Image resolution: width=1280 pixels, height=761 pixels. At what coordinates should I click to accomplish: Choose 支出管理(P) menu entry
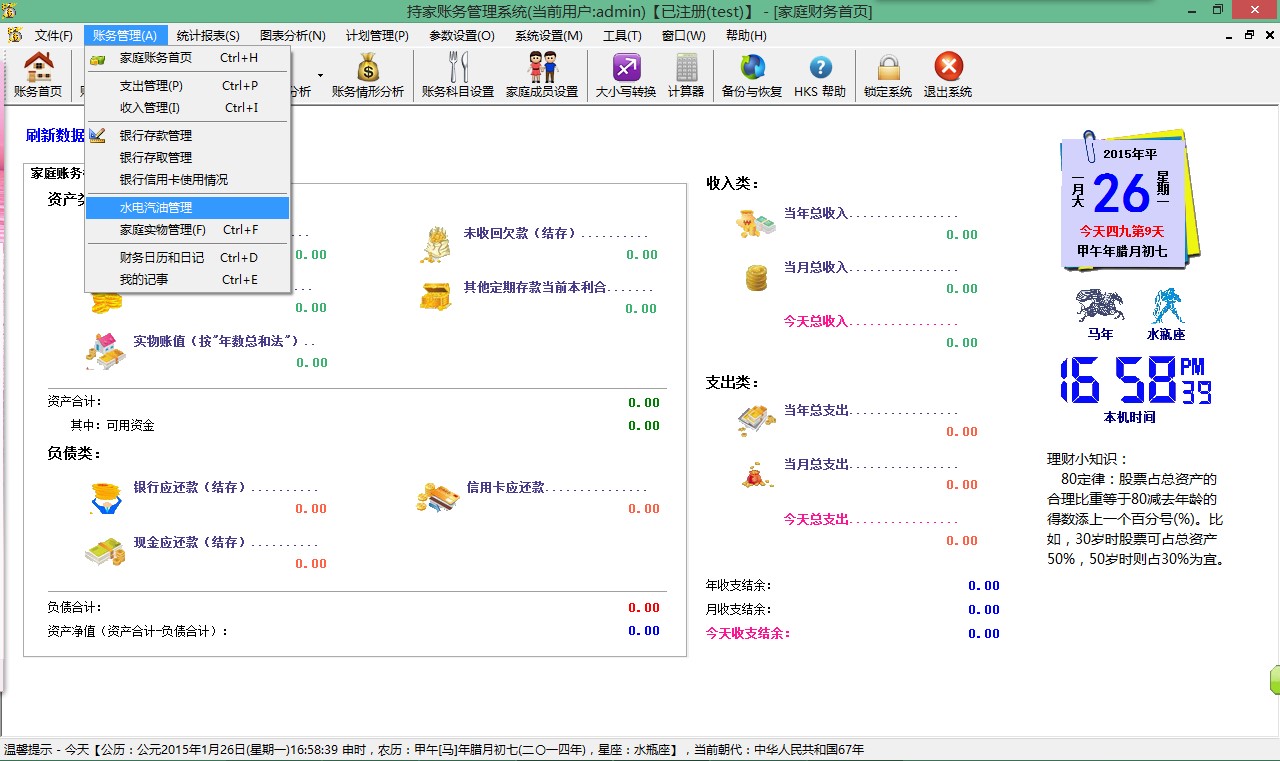pyautogui.click(x=188, y=86)
